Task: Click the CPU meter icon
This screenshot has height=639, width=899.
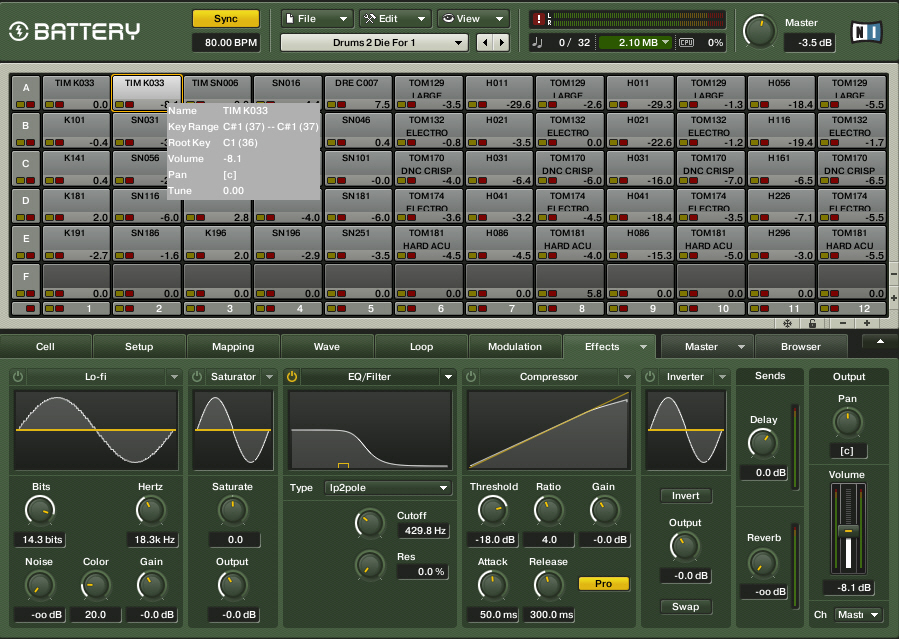Action: (x=686, y=42)
